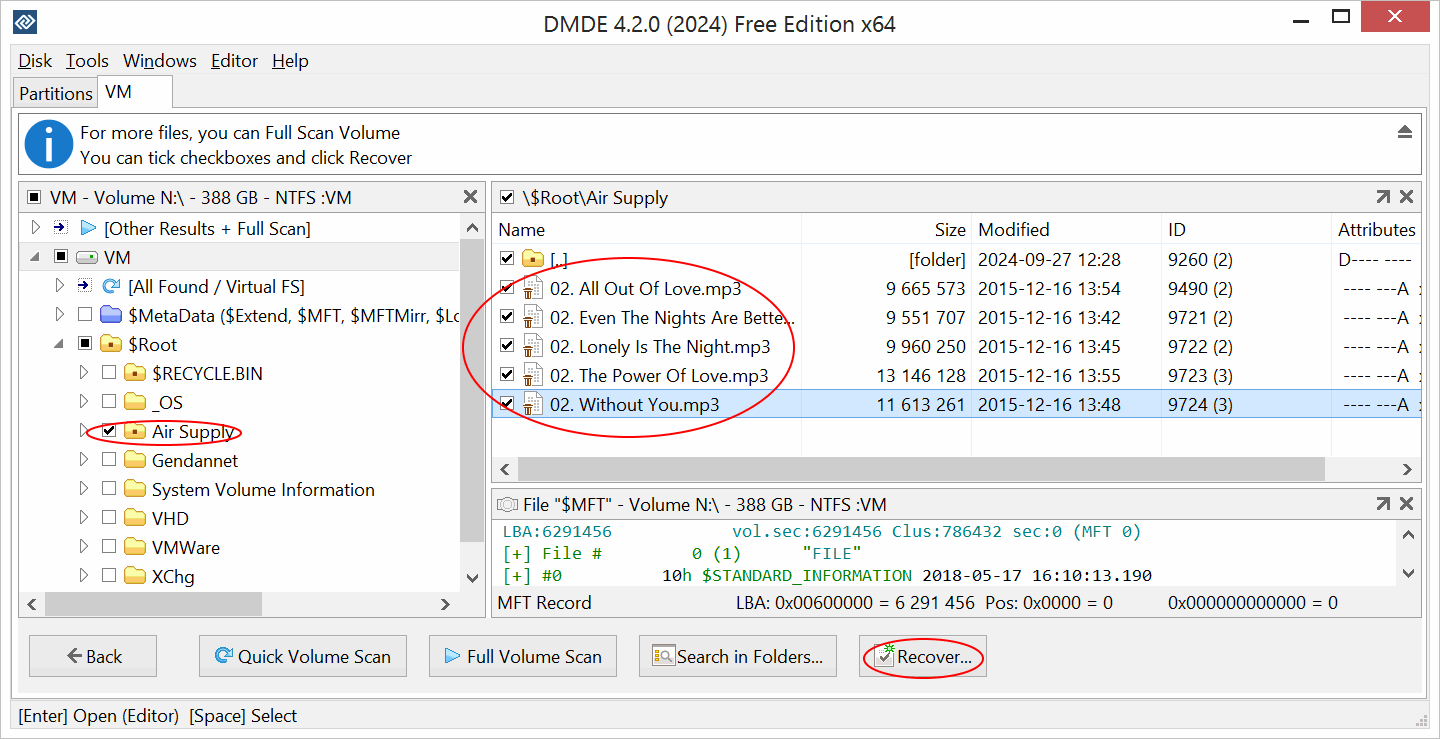Start a Quick Volume Scan
Screen dimensions: 1440x739
pos(303,656)
